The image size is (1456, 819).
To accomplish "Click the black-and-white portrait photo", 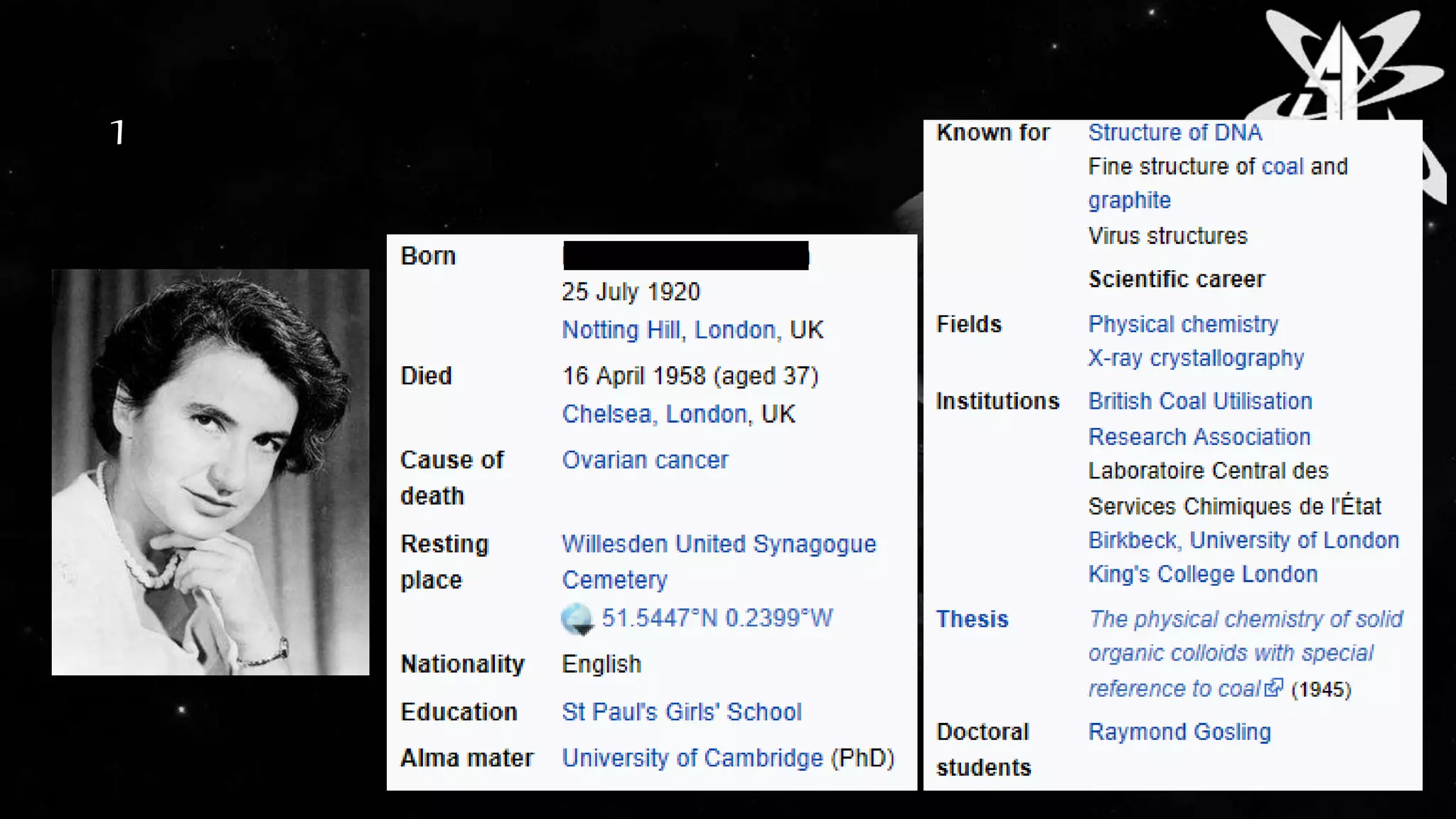I will coord(210,471).
